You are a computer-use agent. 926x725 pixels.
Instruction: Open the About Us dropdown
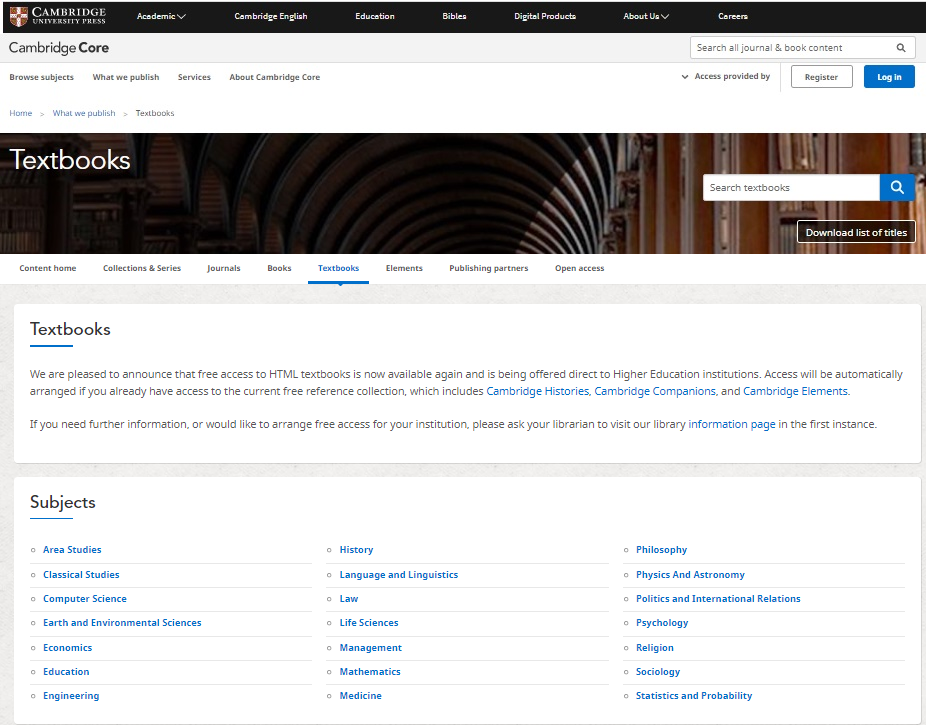coord(646,16)
